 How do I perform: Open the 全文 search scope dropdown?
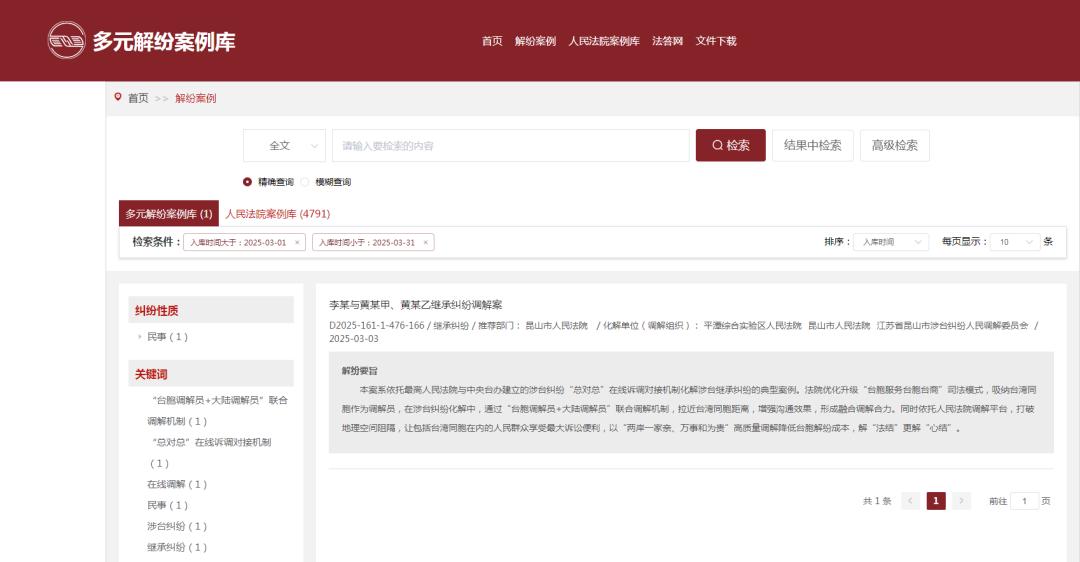click(x=284, y=145)
